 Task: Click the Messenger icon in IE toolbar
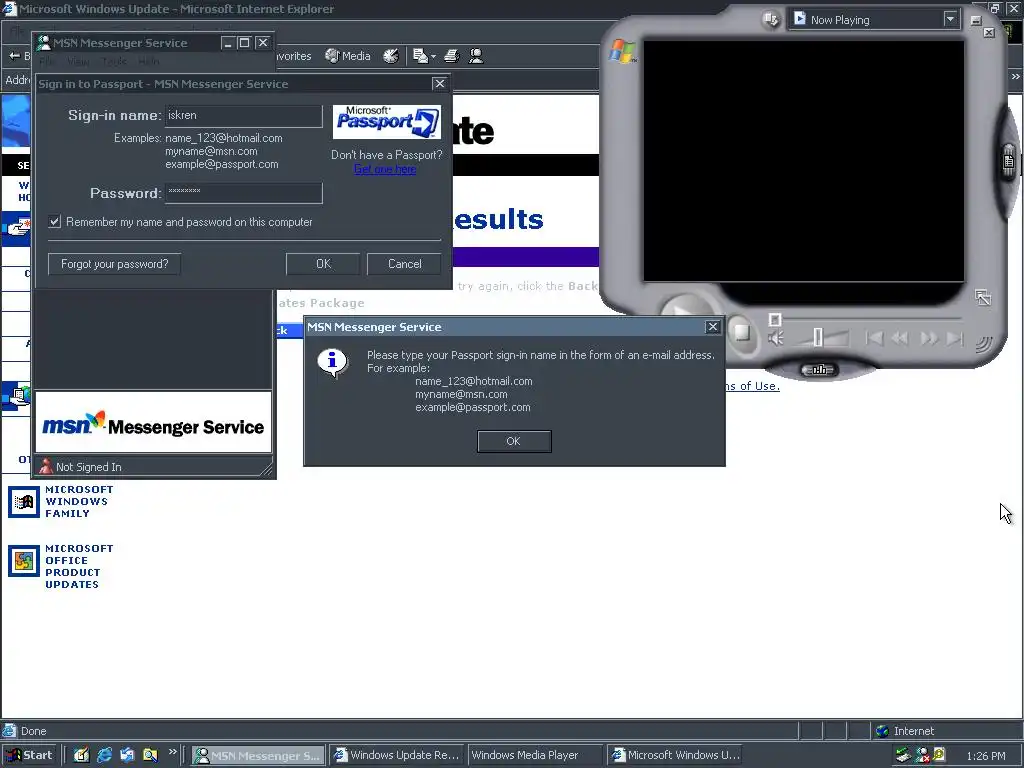476,56
